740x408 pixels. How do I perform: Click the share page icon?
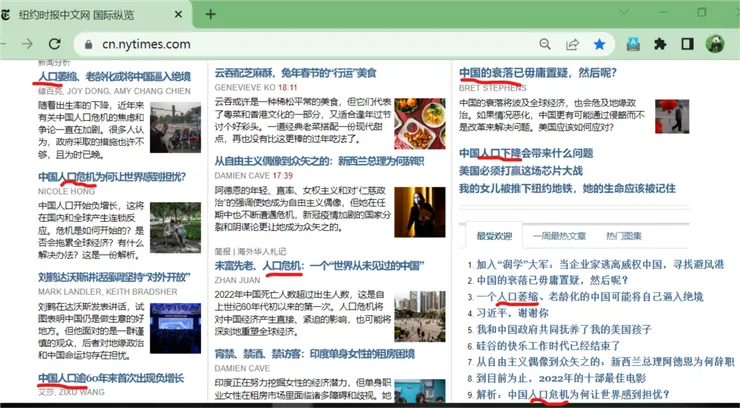tap(572, 44)
